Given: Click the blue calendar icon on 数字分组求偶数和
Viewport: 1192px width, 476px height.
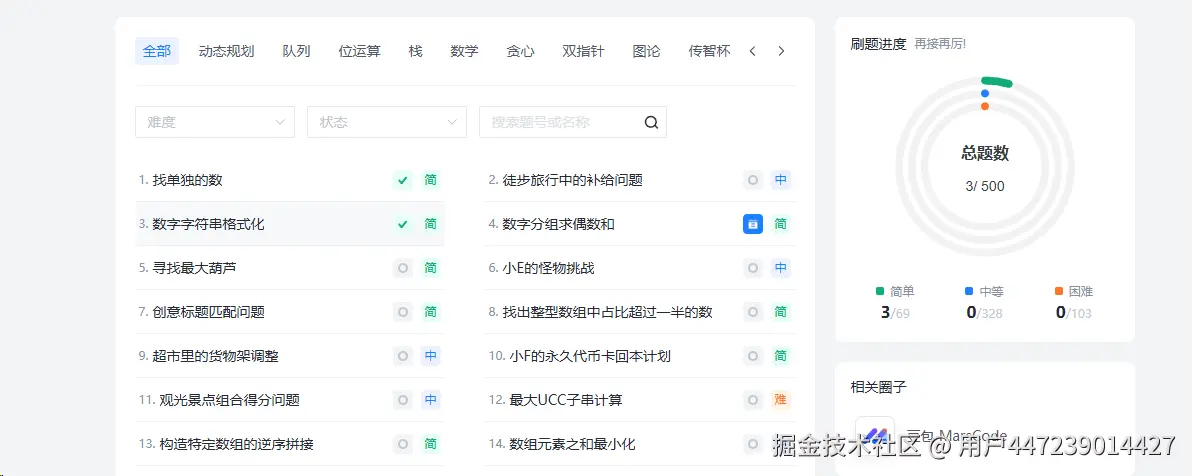Looking at the screenshot, I should click(x=753, y=224).
